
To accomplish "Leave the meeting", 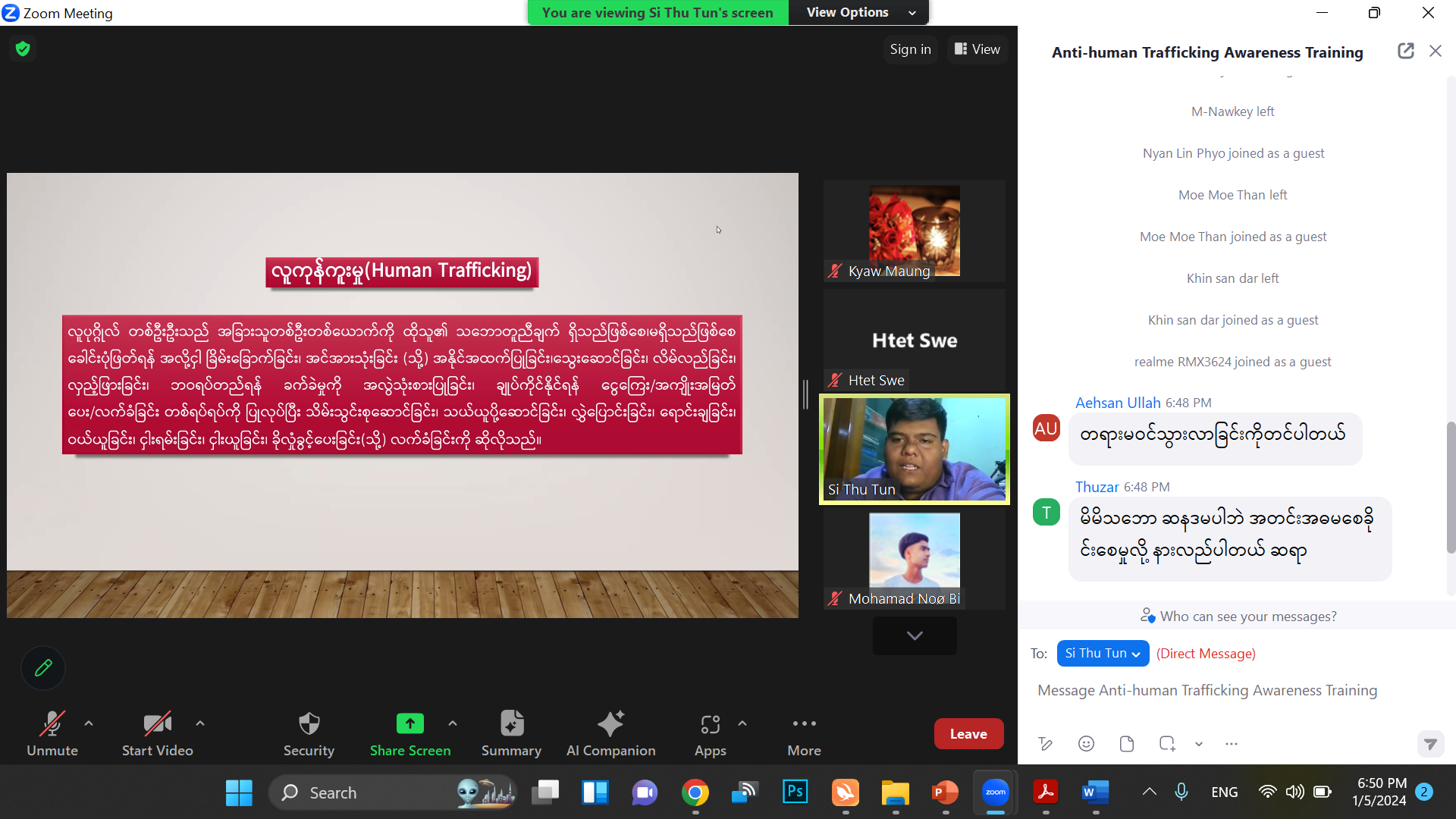I will [968, 733].
